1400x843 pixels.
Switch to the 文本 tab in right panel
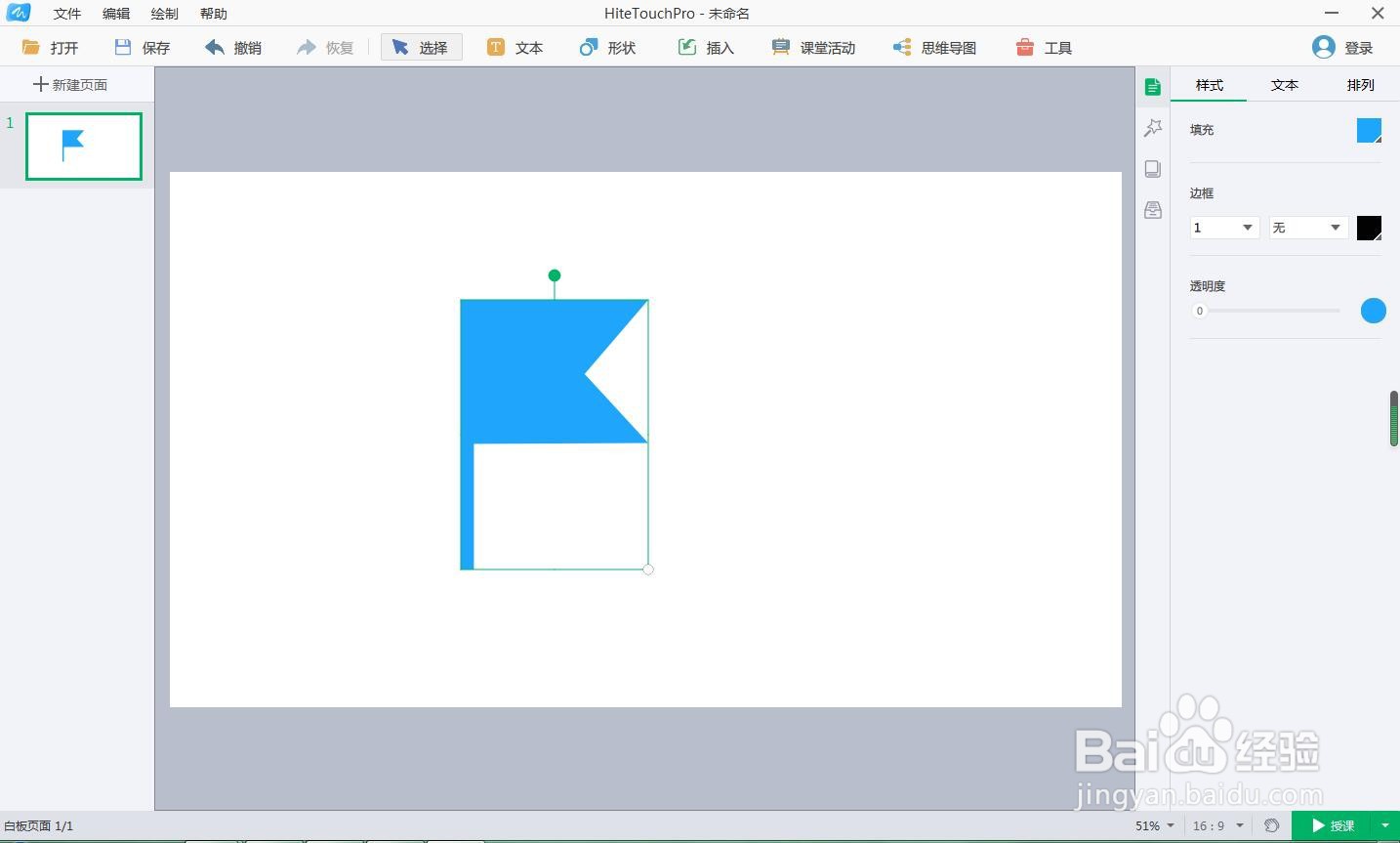(1285, 85)
